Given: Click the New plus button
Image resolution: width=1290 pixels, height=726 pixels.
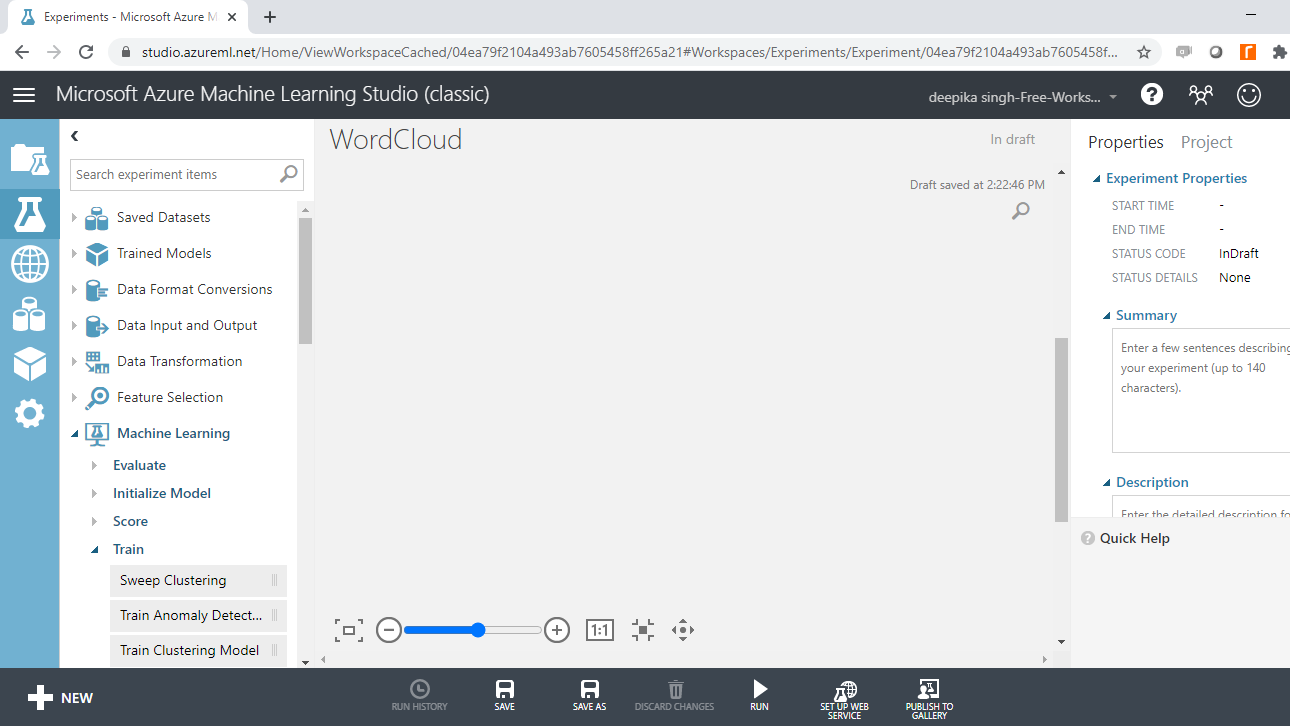Looking at the screenshot, I should [60, 698].
